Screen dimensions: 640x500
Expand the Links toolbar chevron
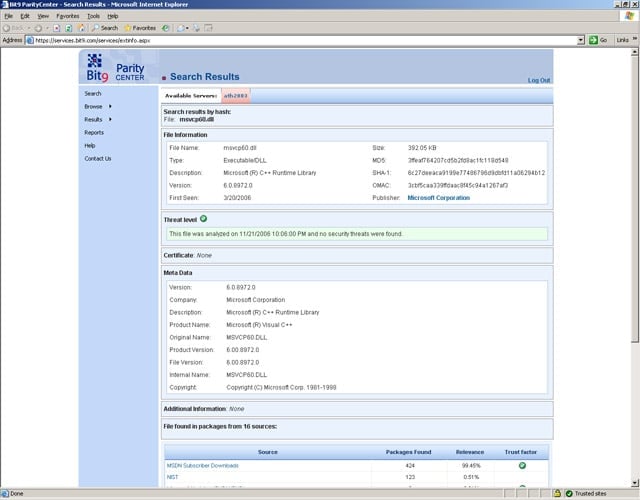coord(635,39)
